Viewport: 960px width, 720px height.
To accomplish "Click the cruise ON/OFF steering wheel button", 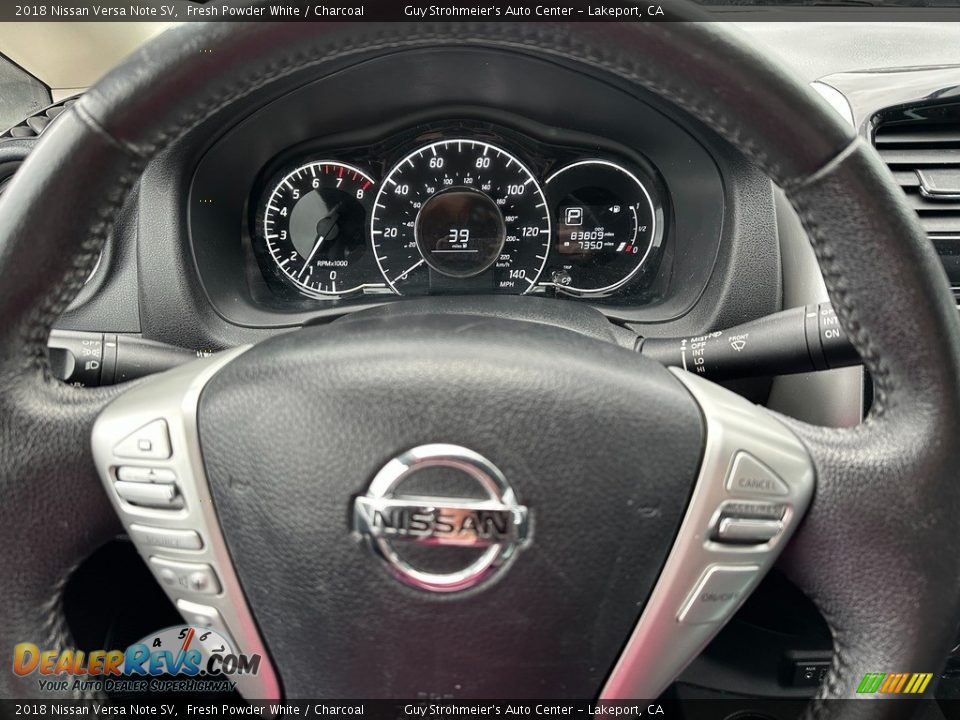I will point(717,593).
